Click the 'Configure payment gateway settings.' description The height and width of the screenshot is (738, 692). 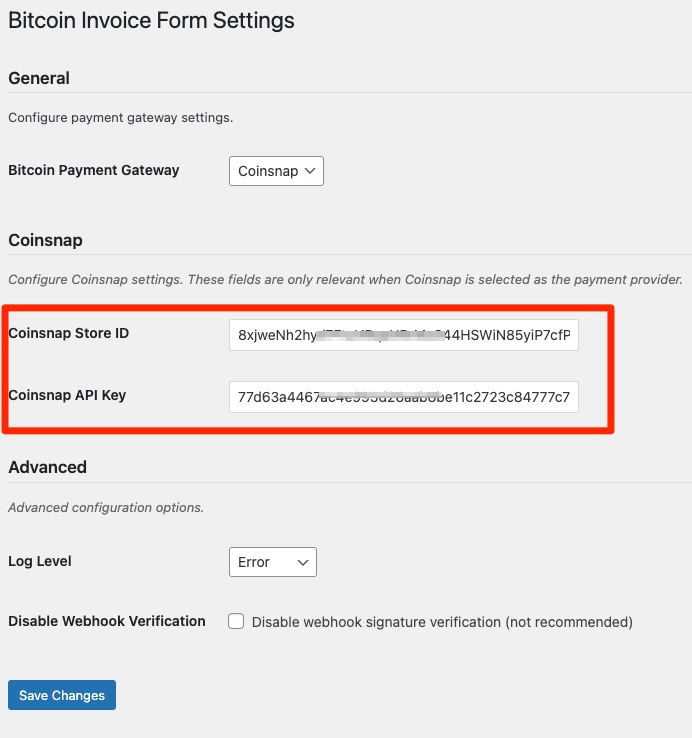[x=120, y=118]
